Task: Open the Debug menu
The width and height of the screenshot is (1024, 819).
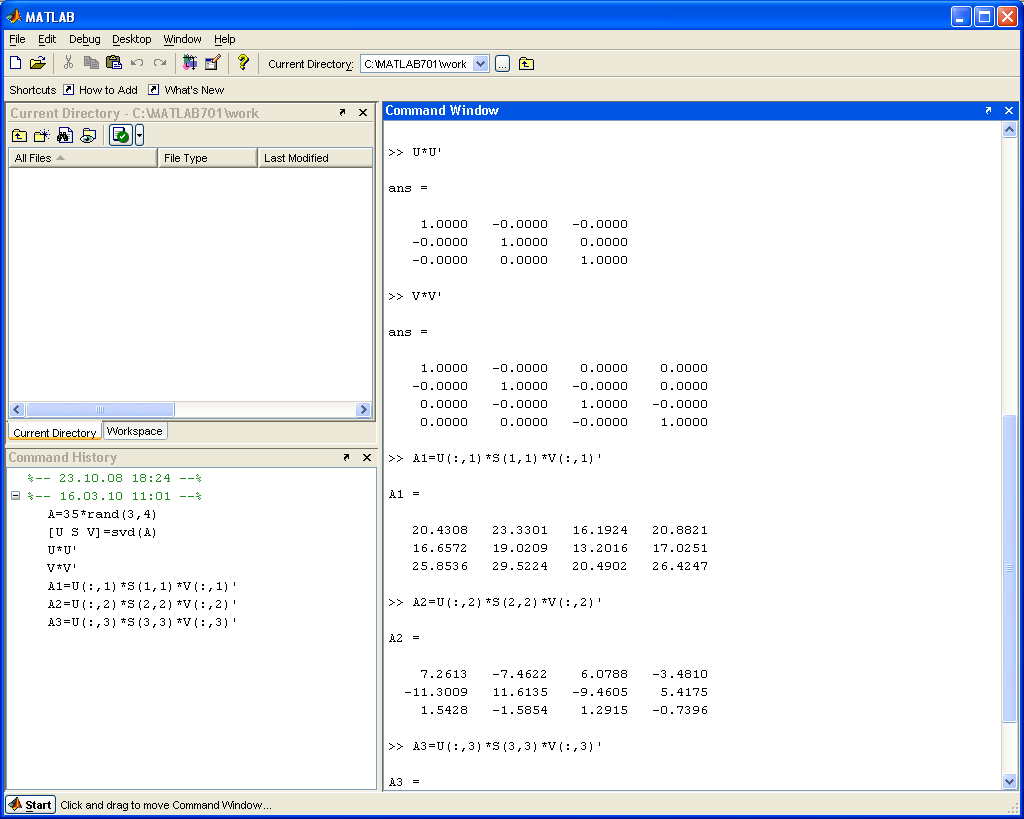Action: [85, 39]
